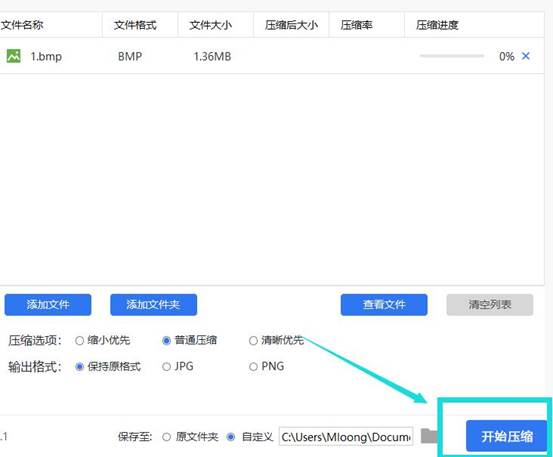553x457 pixels.
Task: Select 保持原格式 output format
Action: [x=80, y=367]
